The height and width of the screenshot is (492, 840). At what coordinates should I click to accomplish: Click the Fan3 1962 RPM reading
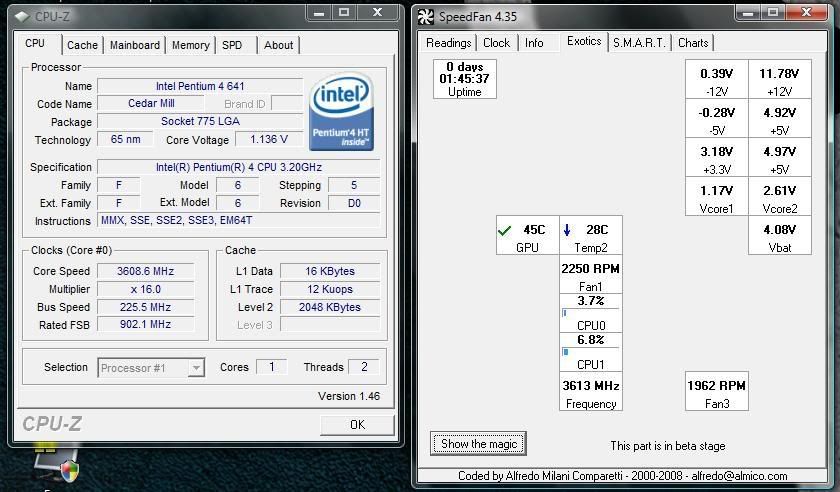(717, 391)
